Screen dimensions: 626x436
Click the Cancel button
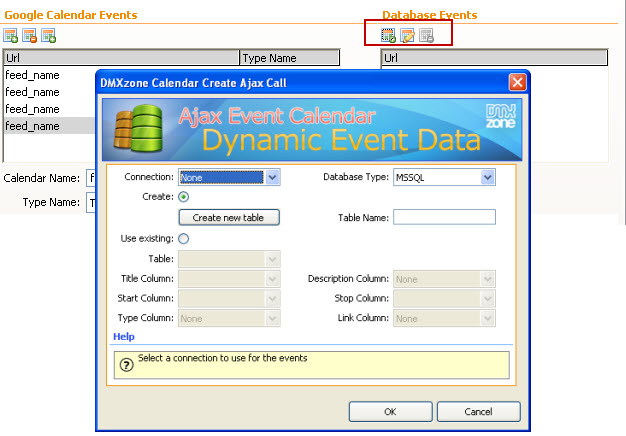pos(479,412)
